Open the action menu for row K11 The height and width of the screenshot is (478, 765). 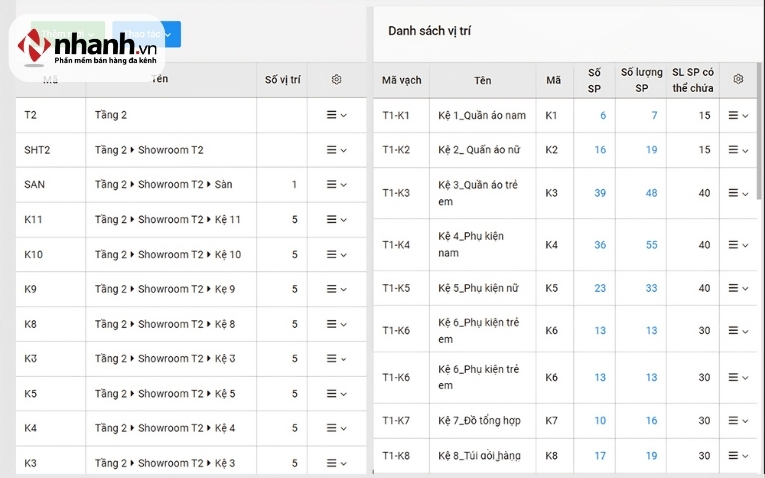tap(336, 220)
